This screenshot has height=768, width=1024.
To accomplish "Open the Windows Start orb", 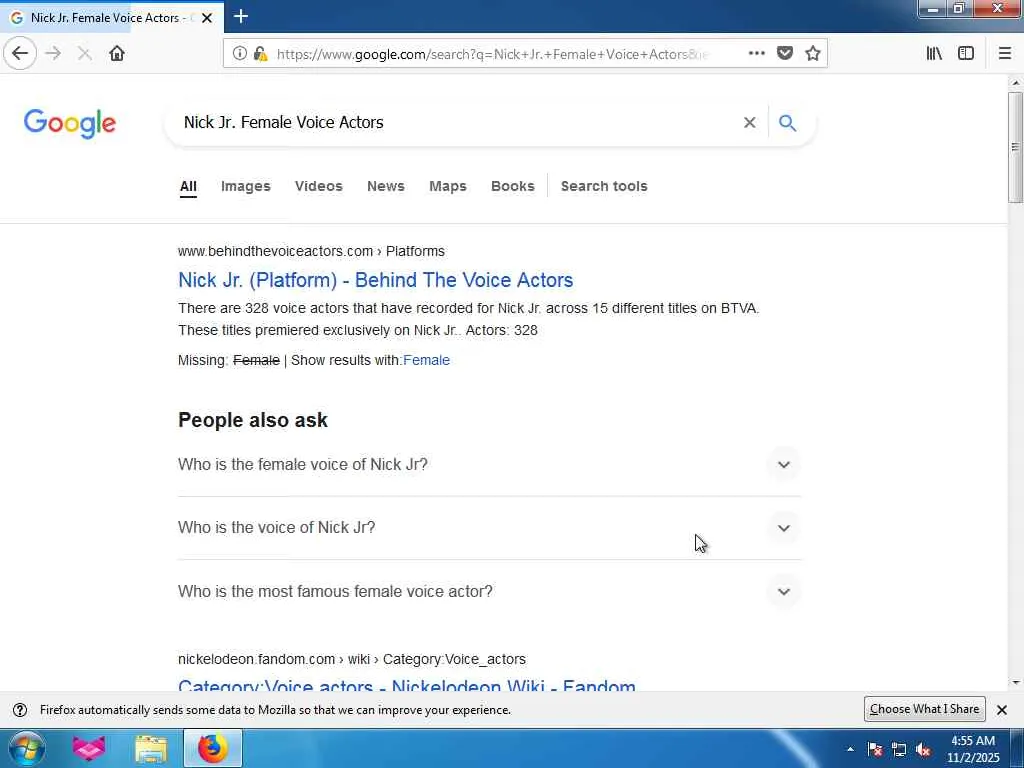I will pyautogui.click(x=26, y=748).
